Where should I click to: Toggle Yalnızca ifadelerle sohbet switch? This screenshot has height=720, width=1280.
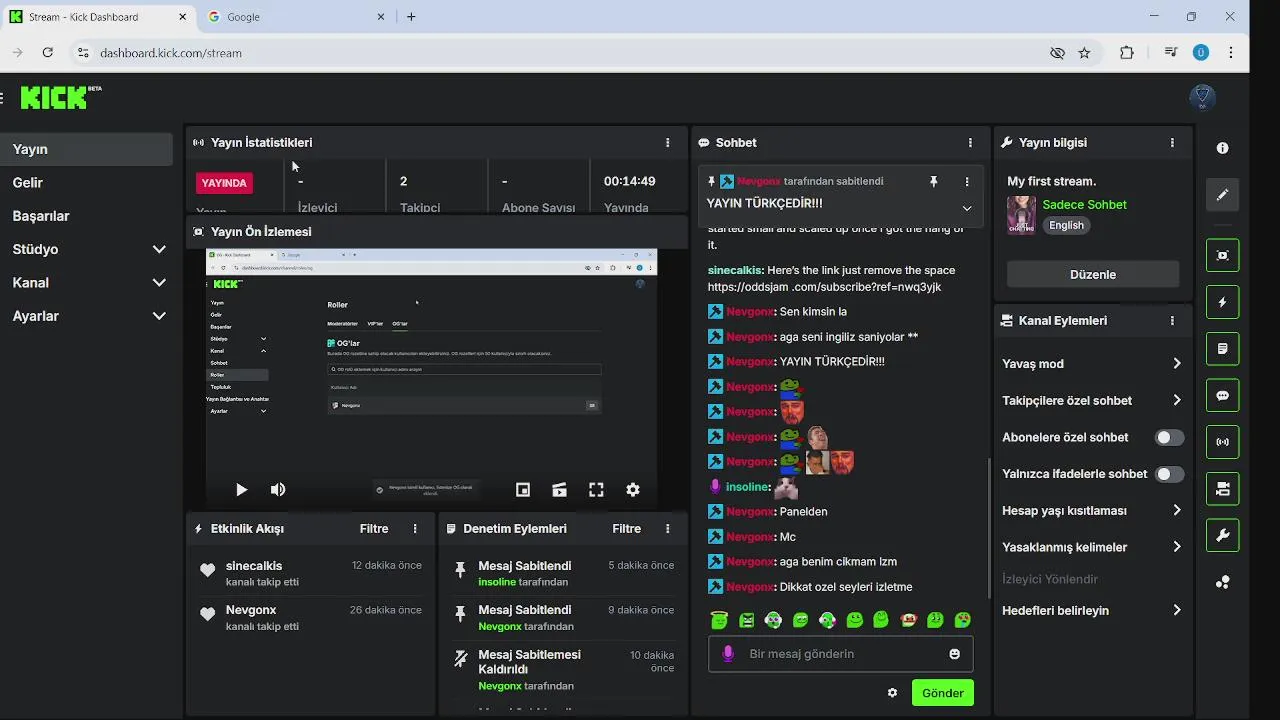pos(1169,474)
